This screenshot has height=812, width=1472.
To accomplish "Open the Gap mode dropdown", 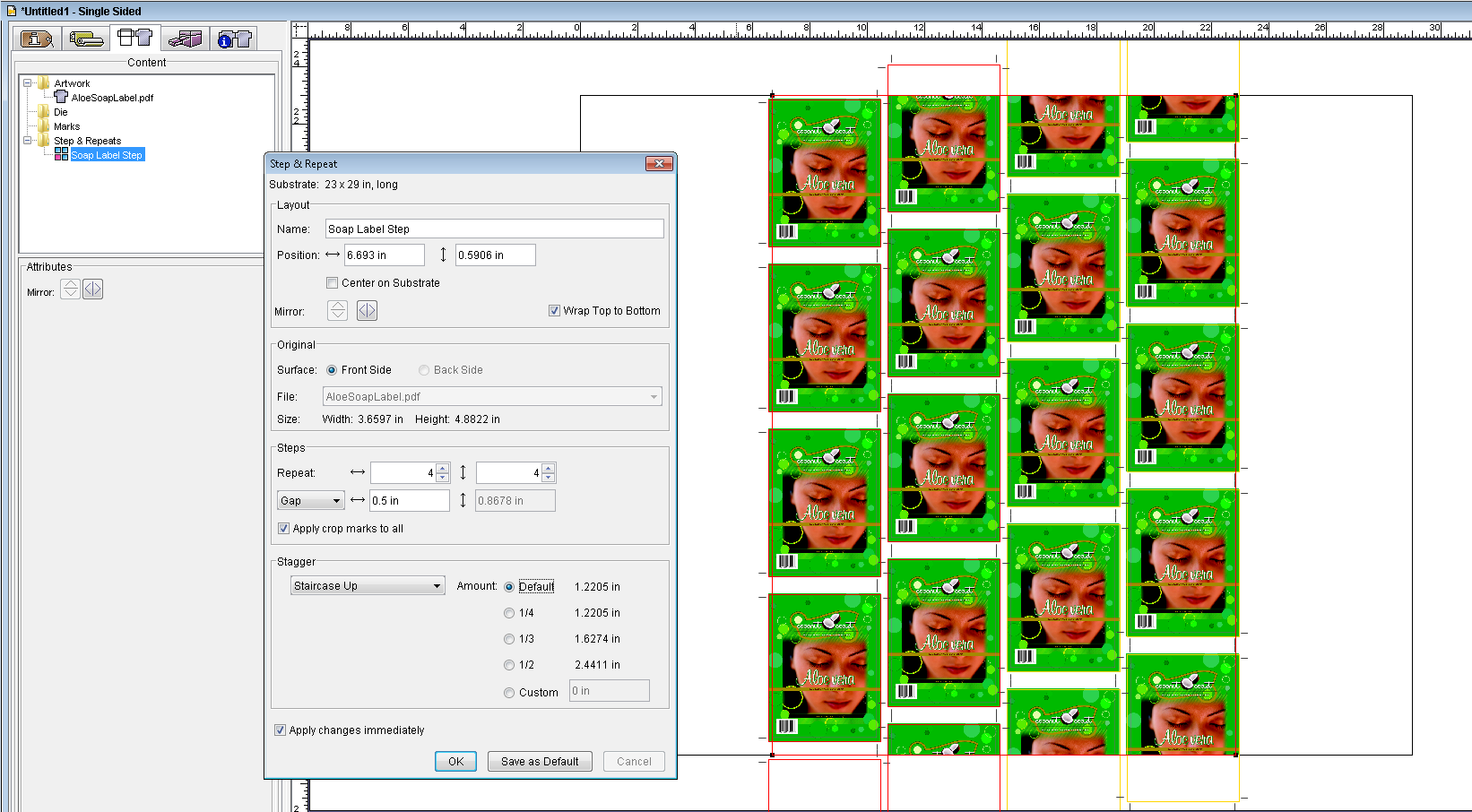I will tap(310, 501).
